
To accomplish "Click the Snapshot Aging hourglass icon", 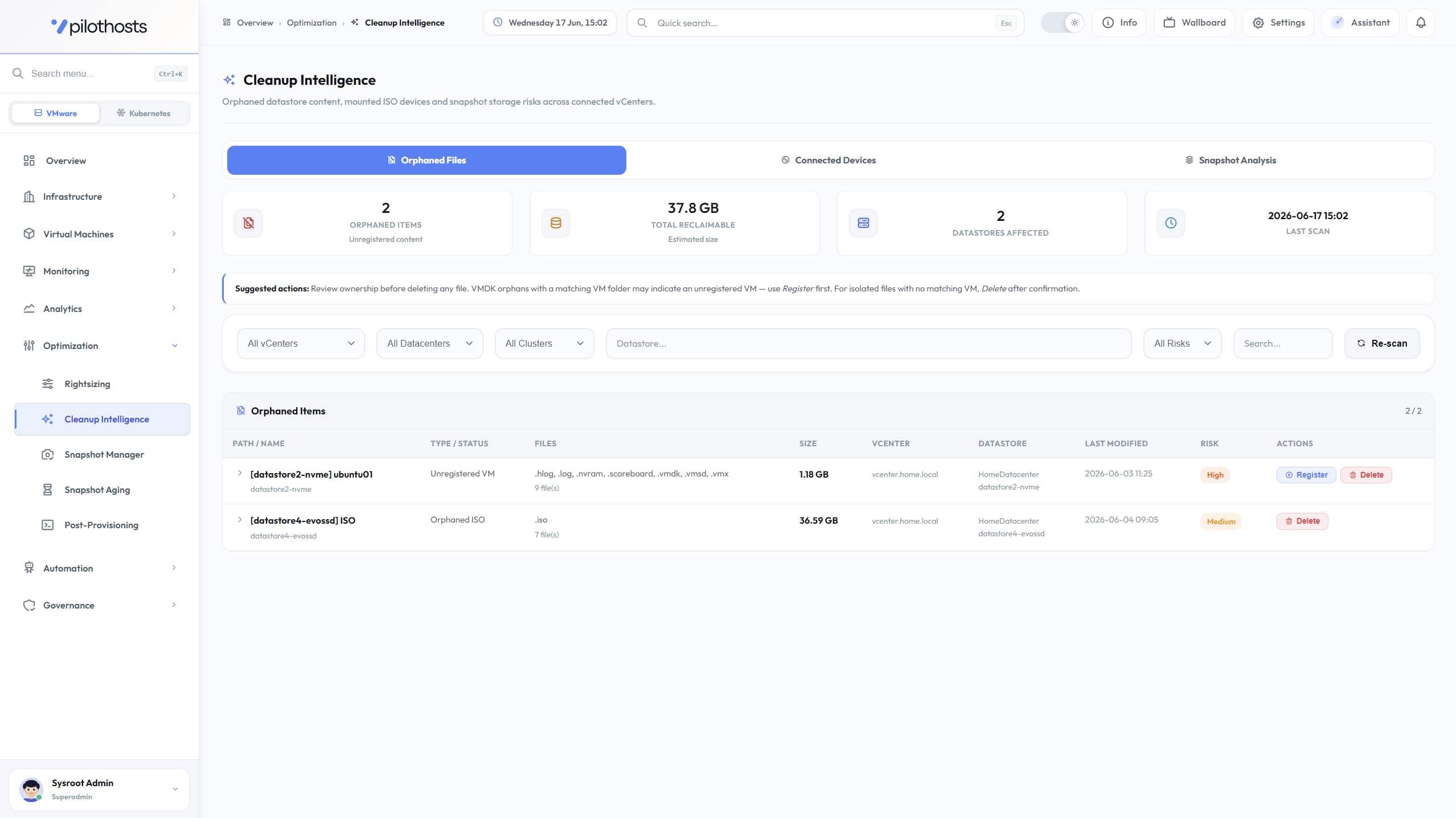I will (x=48, y=490).
